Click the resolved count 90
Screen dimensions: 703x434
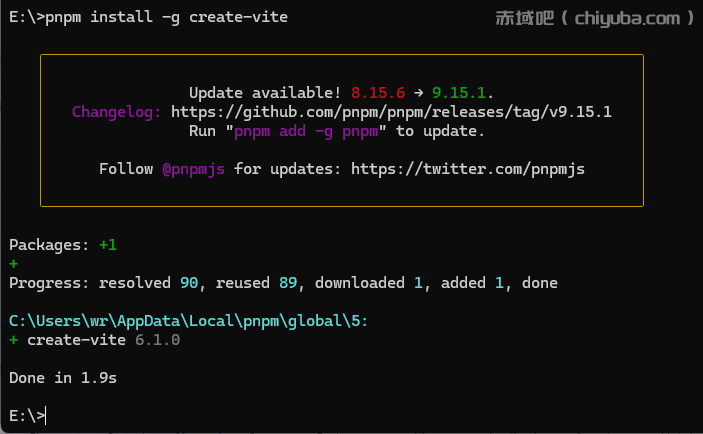click(x=189, y=283)
